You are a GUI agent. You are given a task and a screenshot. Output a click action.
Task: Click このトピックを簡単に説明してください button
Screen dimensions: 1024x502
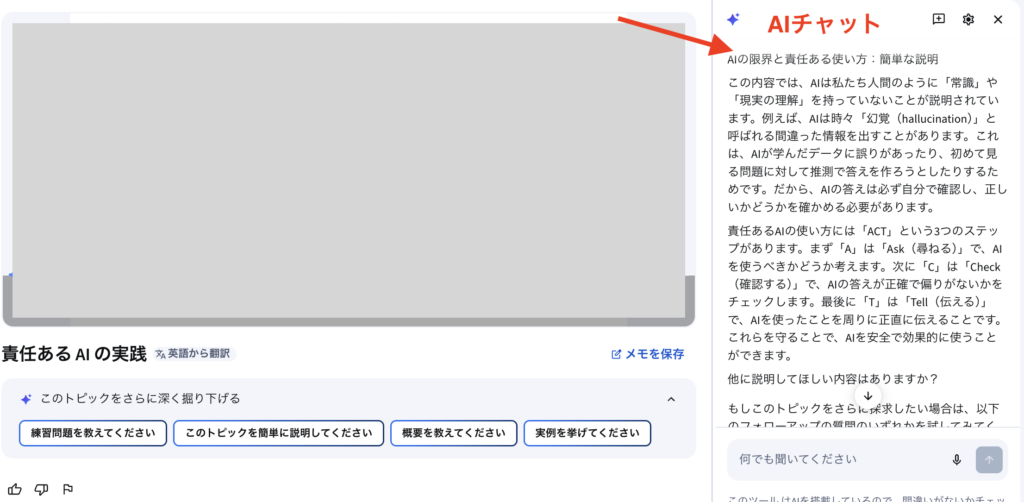279,433
